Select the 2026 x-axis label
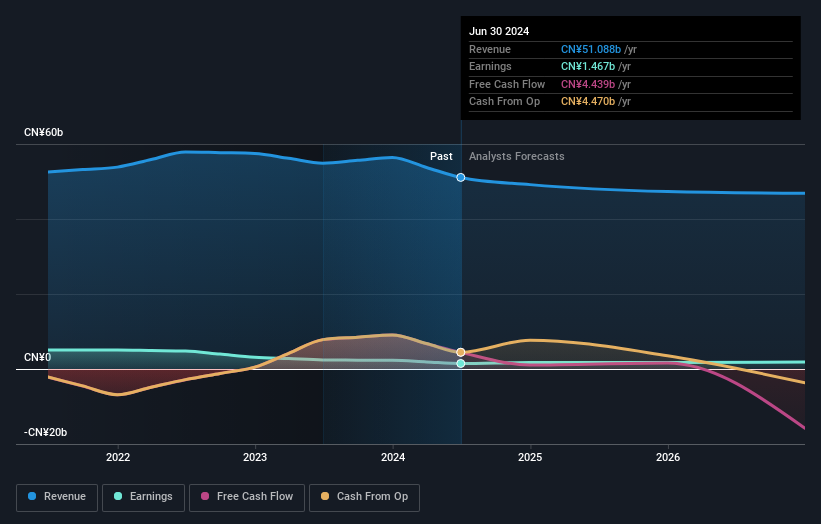The height and width of the screenshot is (524, 821). [x=668, y=457]
